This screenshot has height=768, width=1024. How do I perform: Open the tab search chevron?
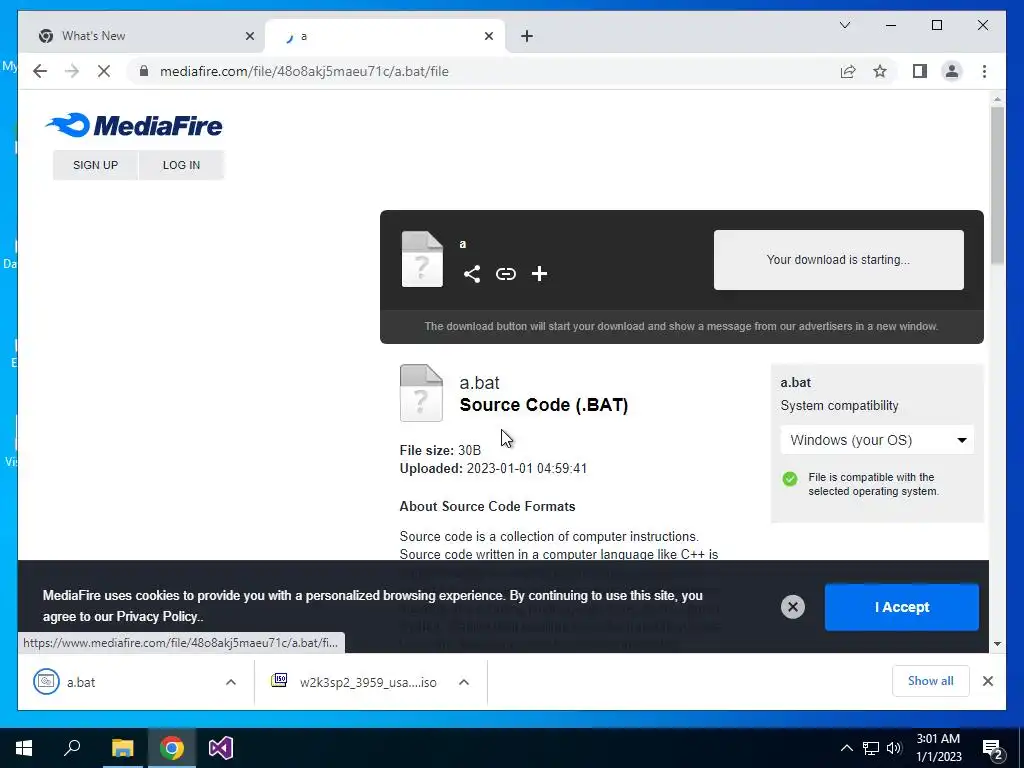pos(844,25)
